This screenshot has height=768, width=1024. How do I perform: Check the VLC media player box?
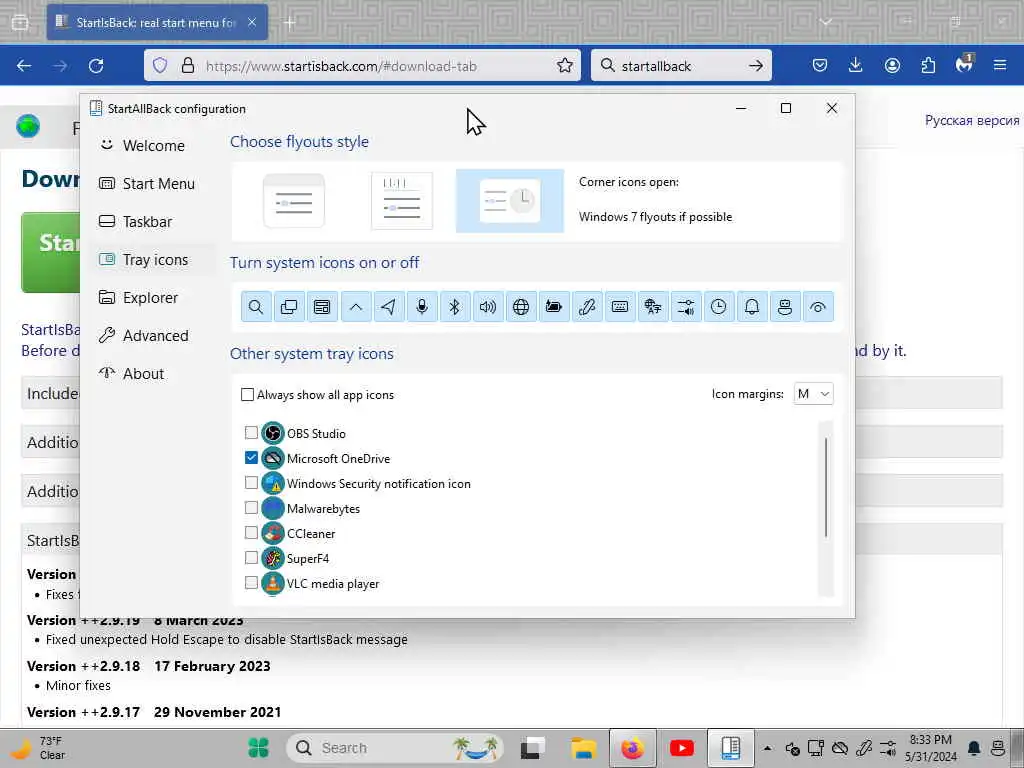point(251,583)
